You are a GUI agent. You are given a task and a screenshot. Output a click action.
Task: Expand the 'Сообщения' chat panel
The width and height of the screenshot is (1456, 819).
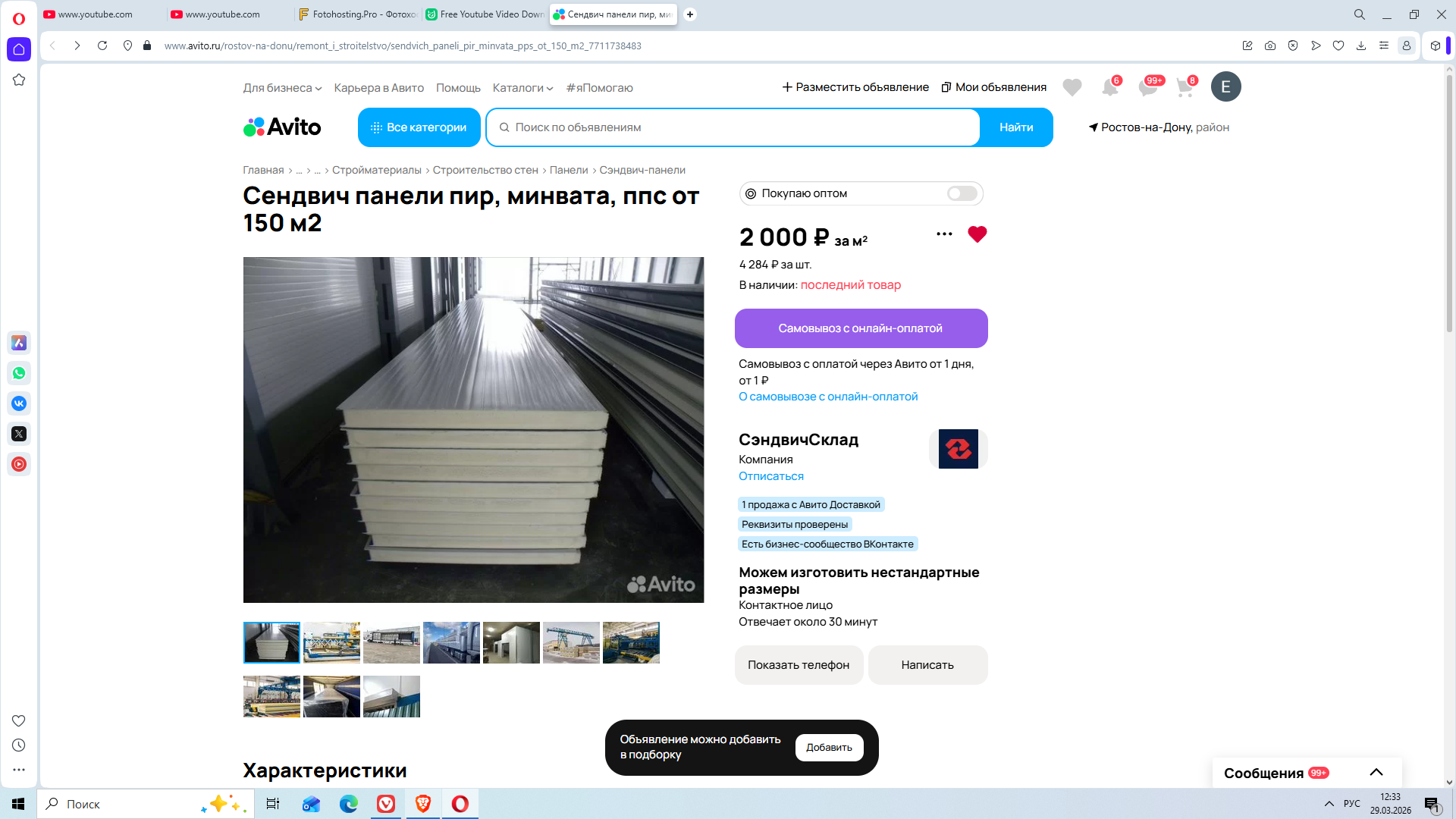pos(1376,772)
